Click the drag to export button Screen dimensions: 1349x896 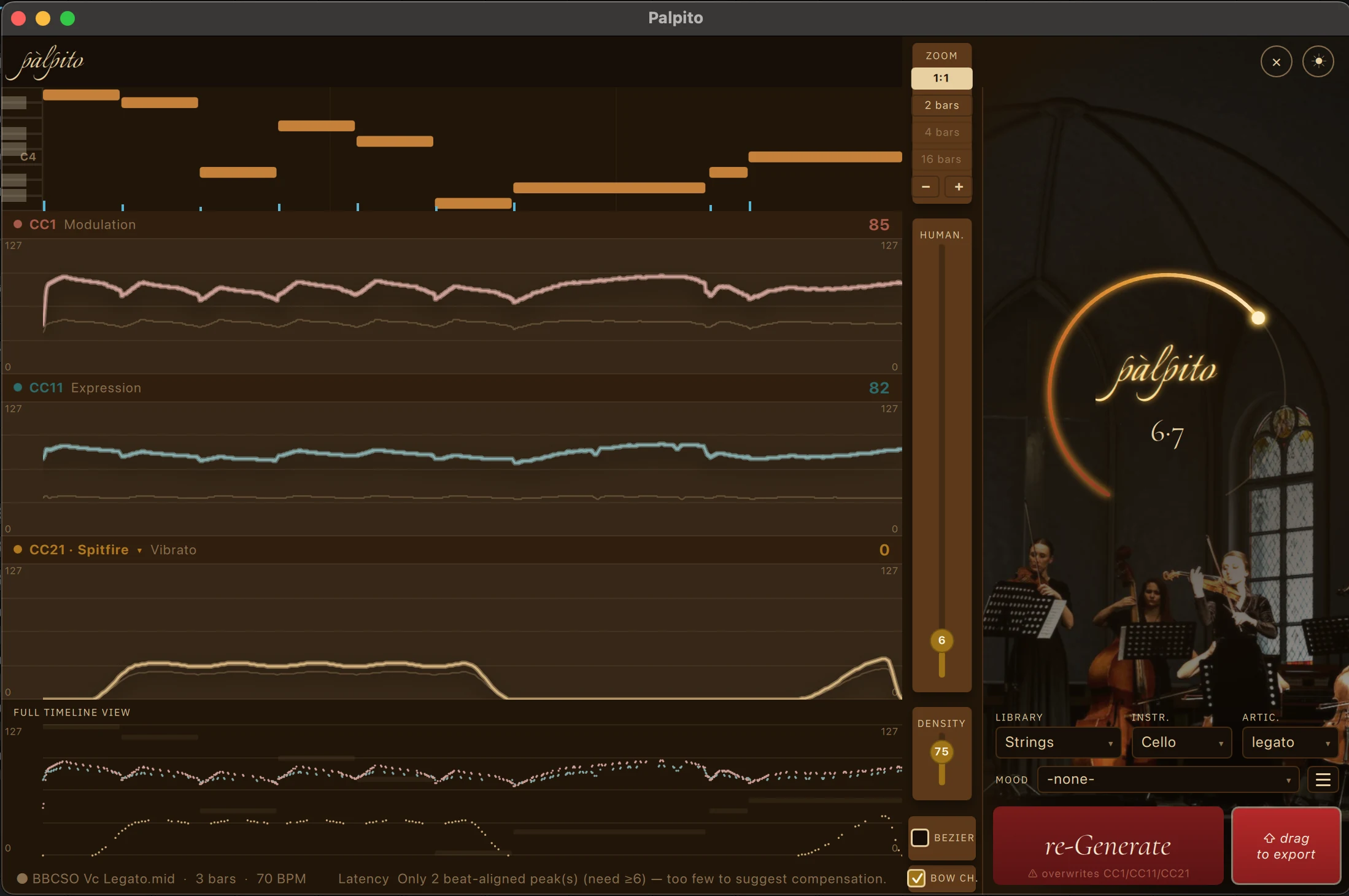pyautogui.click(x=1286, y=846)
